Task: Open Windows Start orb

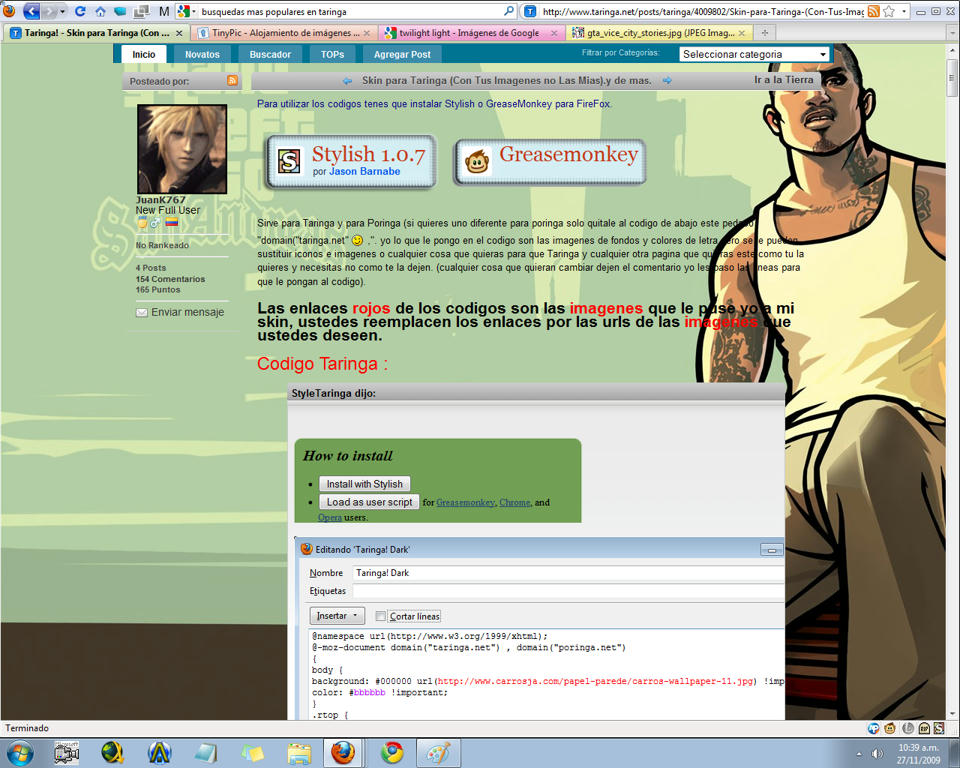Action: (20, 753)
